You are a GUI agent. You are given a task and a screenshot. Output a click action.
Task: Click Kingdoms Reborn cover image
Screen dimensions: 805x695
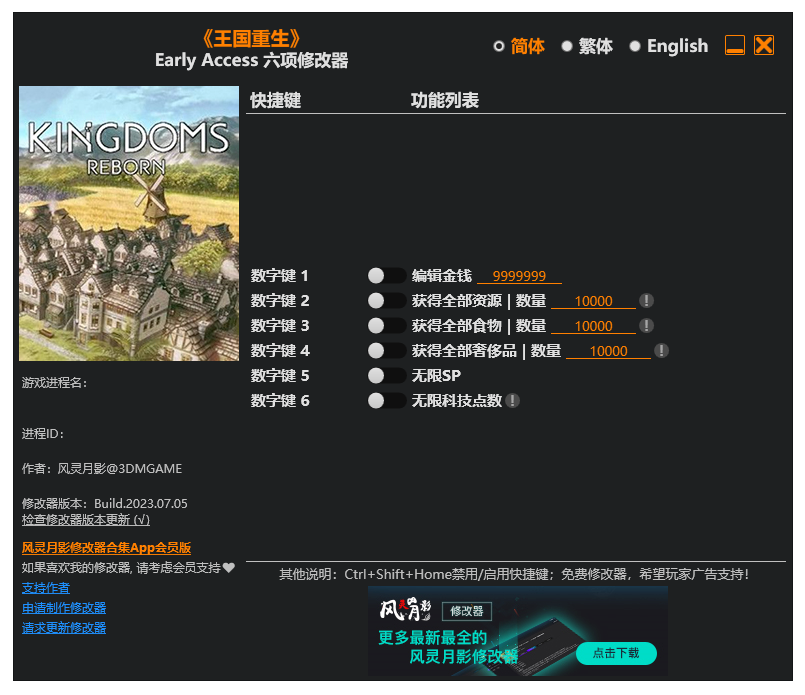pos(129,223)
